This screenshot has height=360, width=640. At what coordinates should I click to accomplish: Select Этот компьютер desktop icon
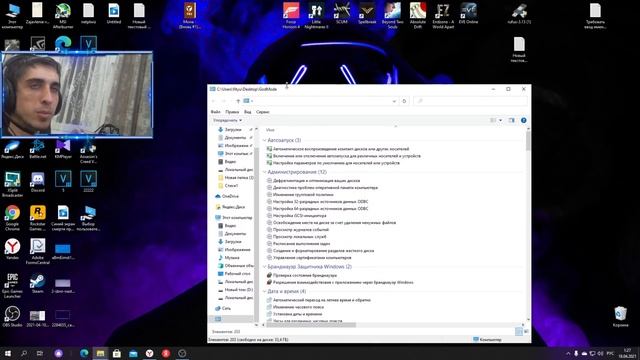pos(12,15)
